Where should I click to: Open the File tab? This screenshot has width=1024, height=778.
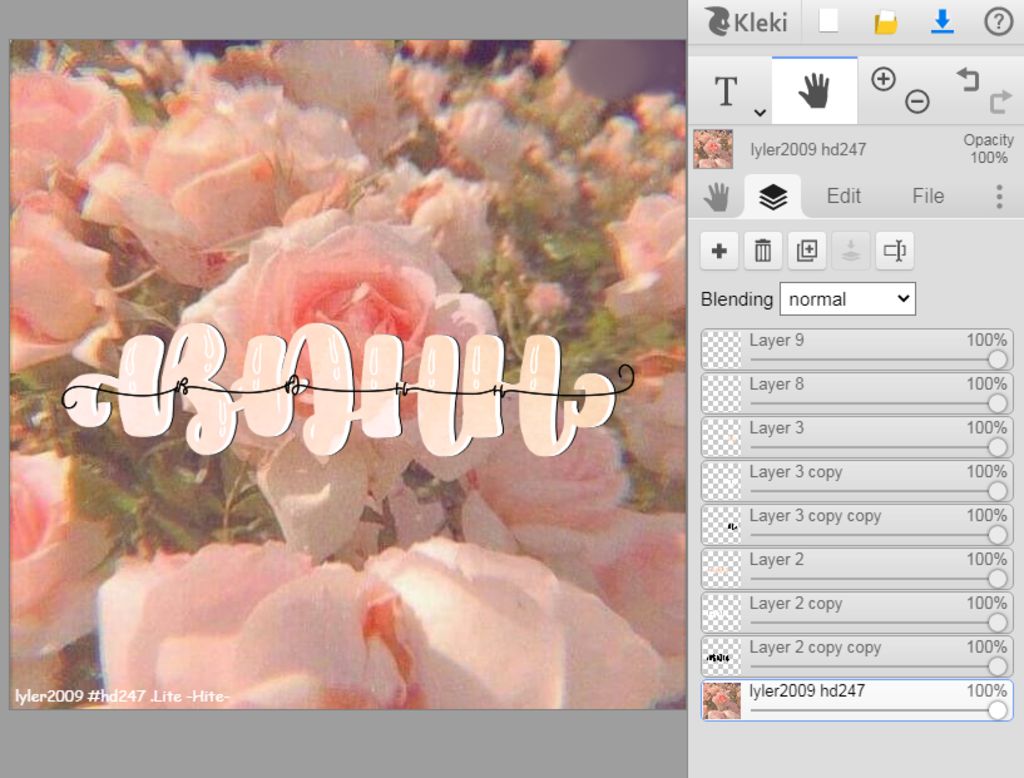click(927, 196)
